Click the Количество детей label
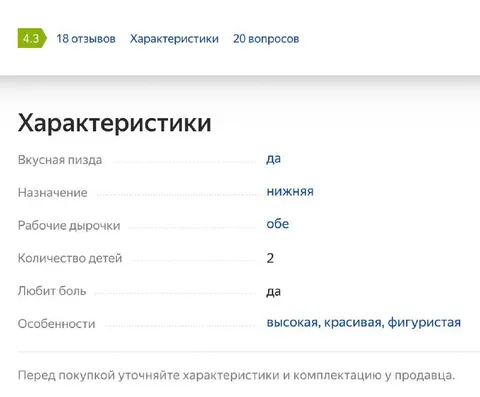480x397 pixels. (70, 258)
